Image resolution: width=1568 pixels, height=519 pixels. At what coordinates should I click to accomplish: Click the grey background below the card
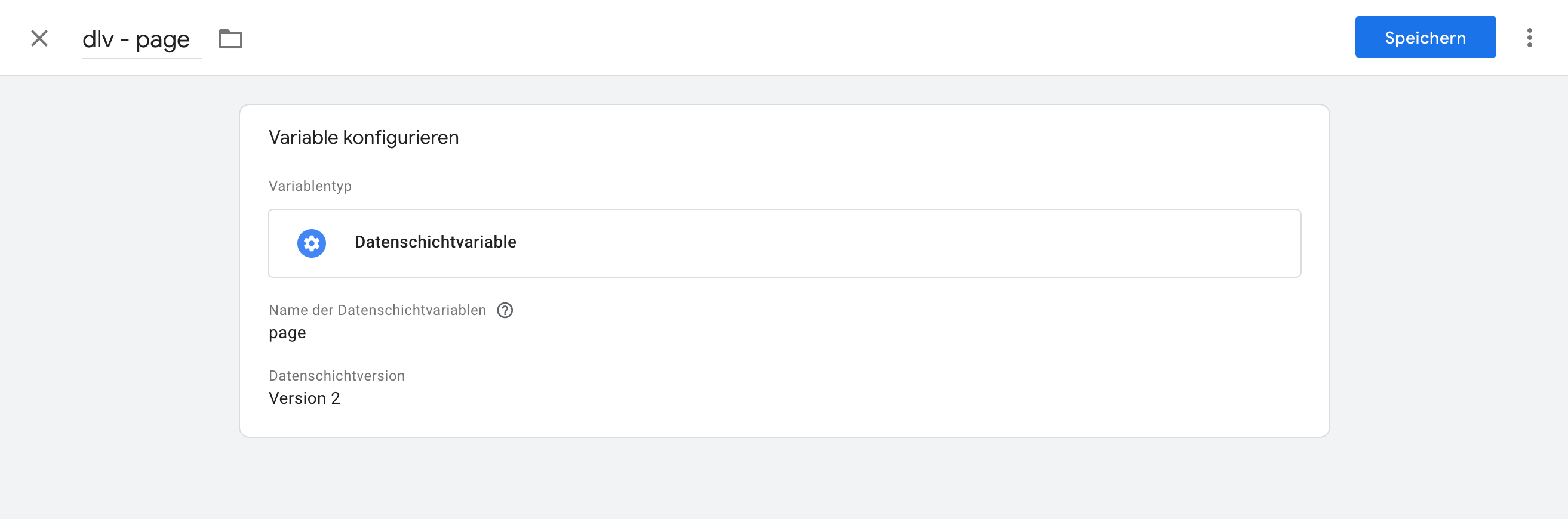[784, 481]
